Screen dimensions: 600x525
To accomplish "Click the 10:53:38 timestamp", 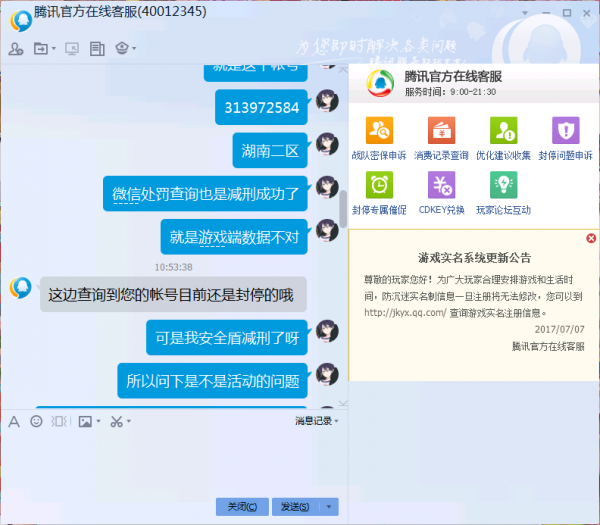I will coord(173,267).
